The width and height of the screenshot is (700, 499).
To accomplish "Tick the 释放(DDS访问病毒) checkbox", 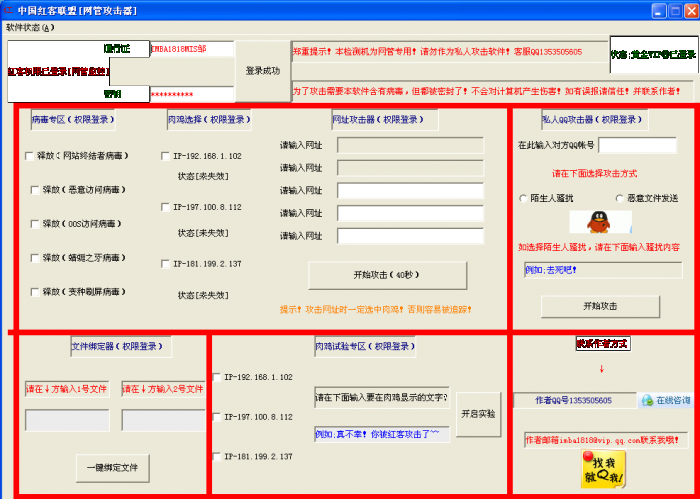I will 35,224.
